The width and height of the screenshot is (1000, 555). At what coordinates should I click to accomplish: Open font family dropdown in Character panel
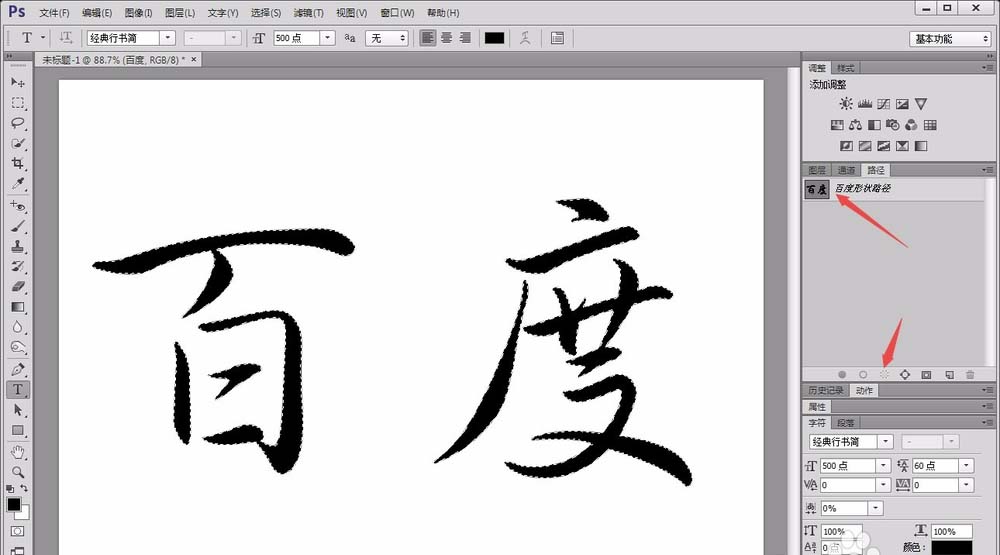click(x=885, y=441)
